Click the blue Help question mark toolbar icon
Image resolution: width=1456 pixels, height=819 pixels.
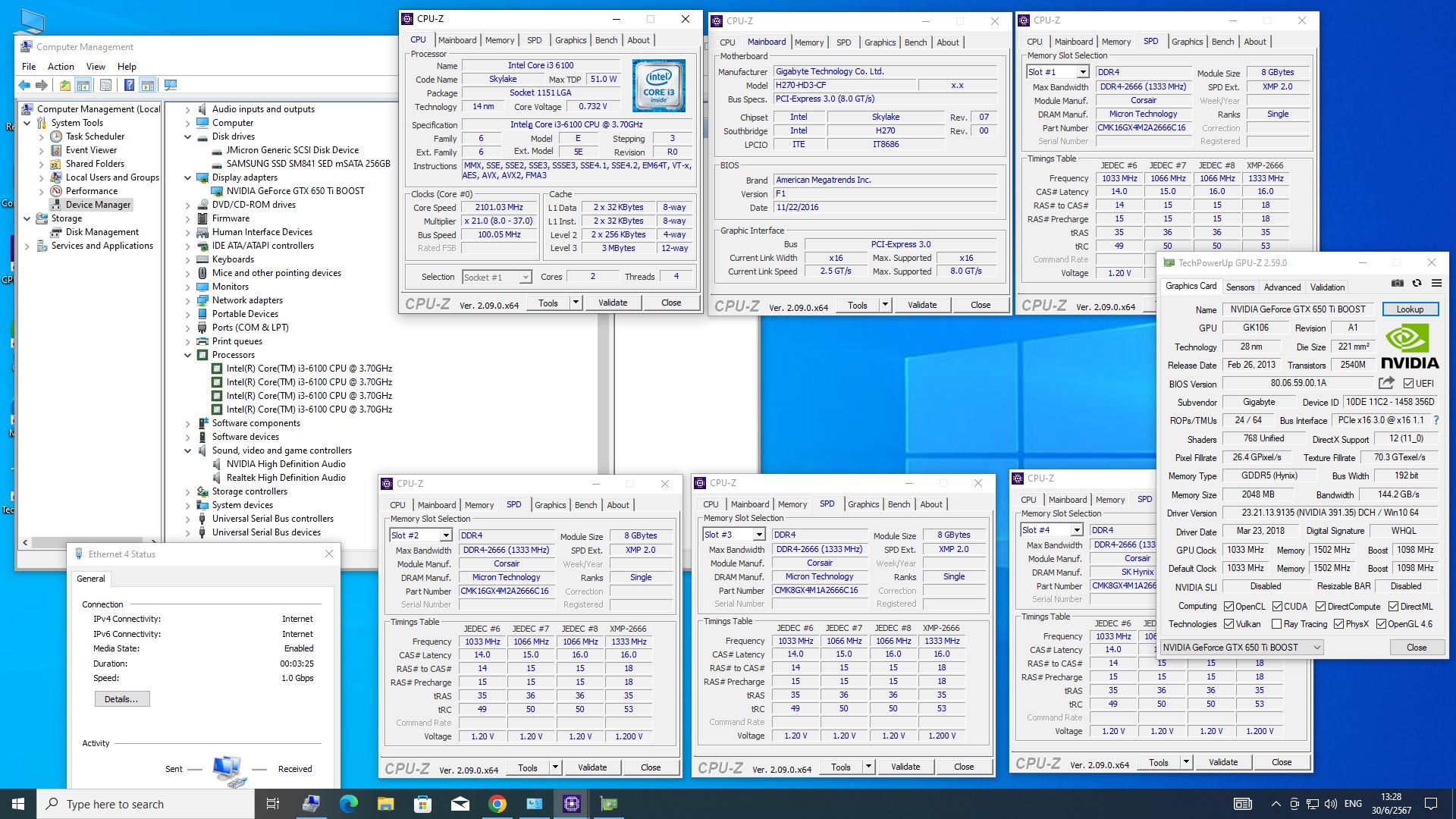click(x=129, y=85)
